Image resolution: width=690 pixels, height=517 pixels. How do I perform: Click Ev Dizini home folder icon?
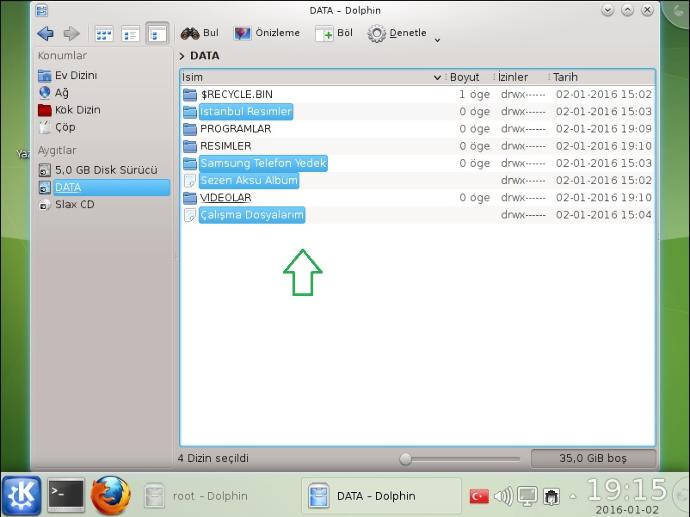pyautogui.click(x=44, y=76)
